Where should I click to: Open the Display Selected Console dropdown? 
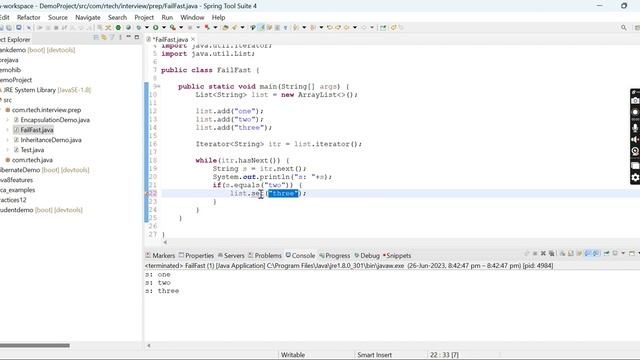pyautogui.click(x=623, y=253)
